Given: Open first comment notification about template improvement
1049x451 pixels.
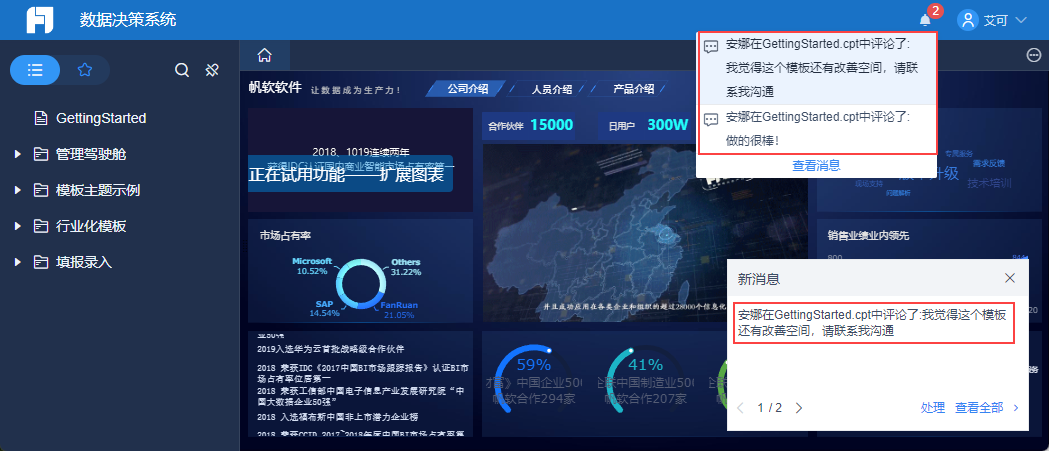Looking at the screenshot, I should pos(816,68).
